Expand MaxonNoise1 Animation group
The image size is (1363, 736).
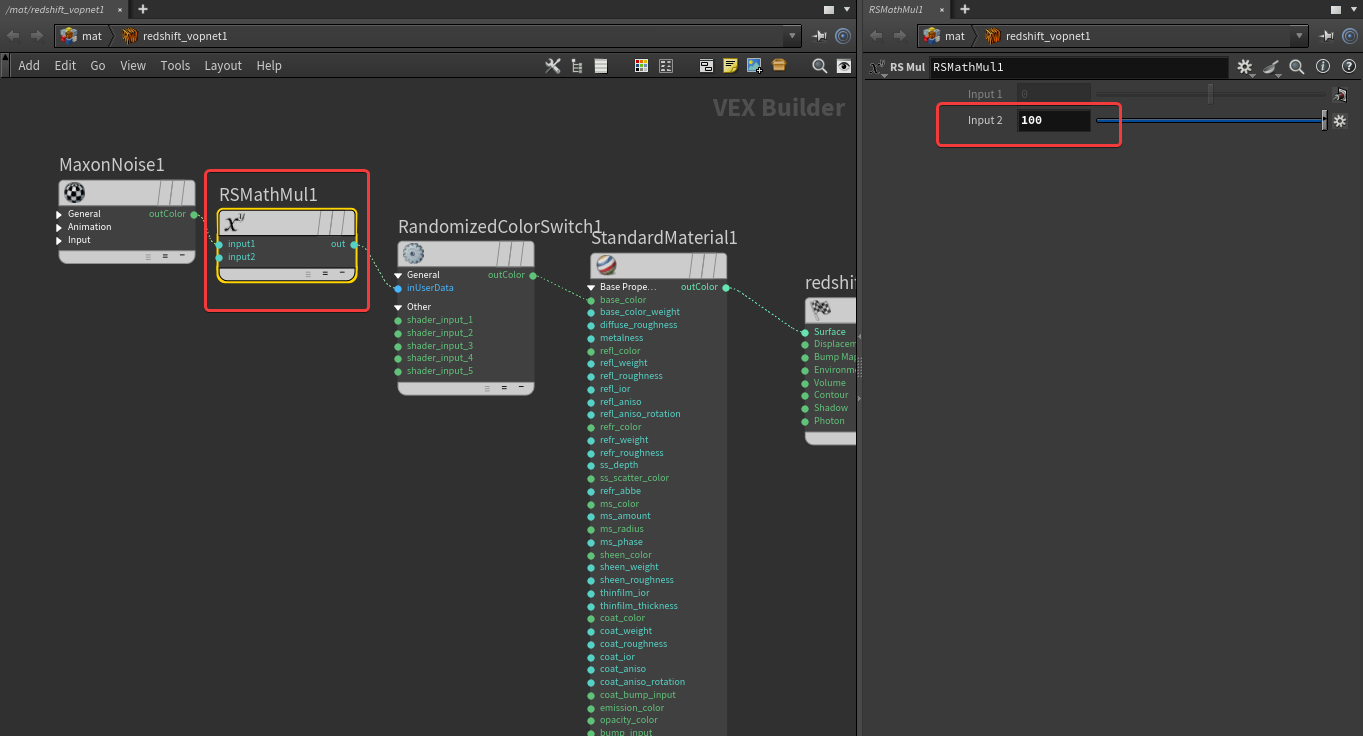[59, 227]
